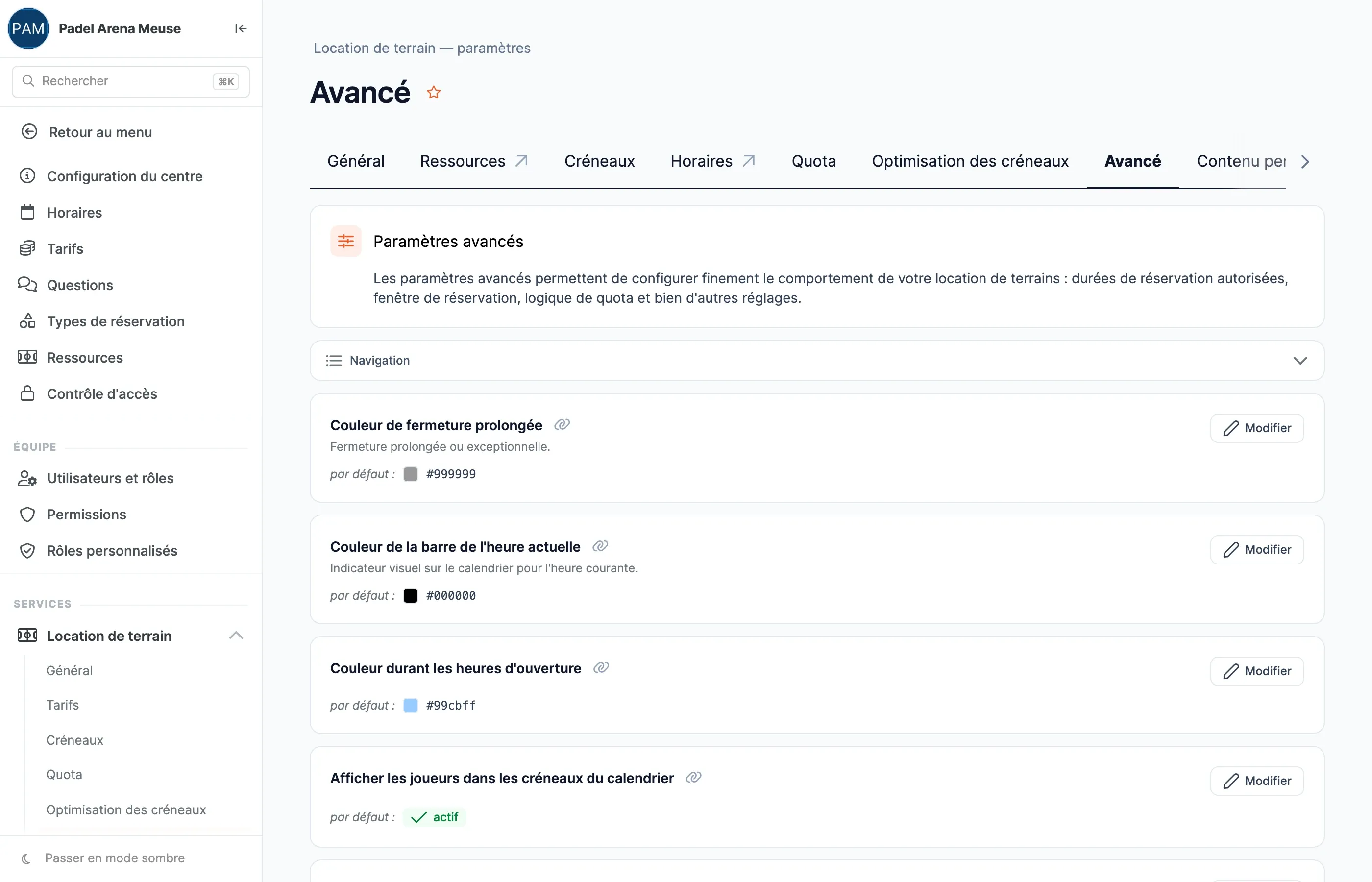Collapse the sidebar using the arrow icon
The image size is (1372, 882).
click(x=241, y=28)
